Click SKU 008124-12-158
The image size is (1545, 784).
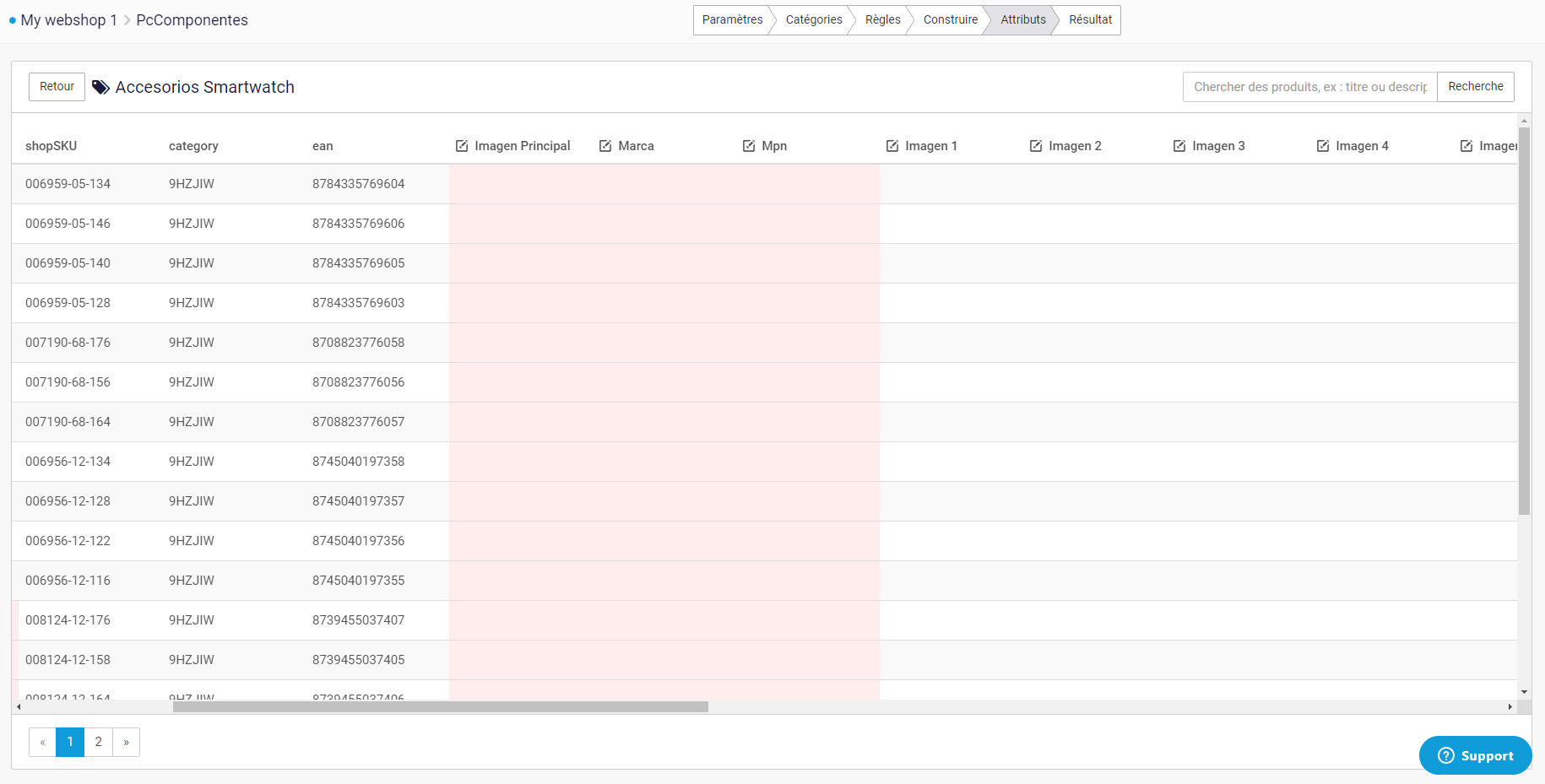68,660
